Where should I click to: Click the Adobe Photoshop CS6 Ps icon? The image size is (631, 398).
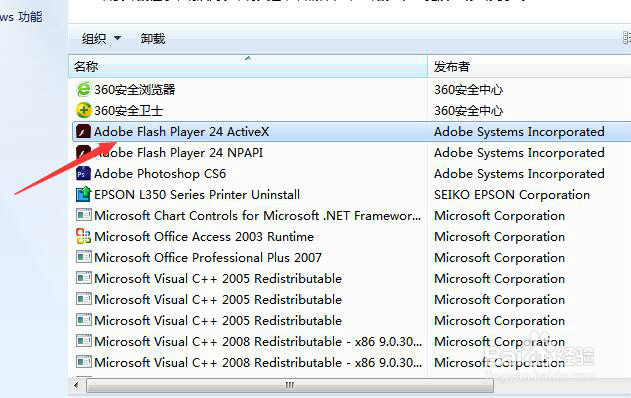tap(83, 173)
